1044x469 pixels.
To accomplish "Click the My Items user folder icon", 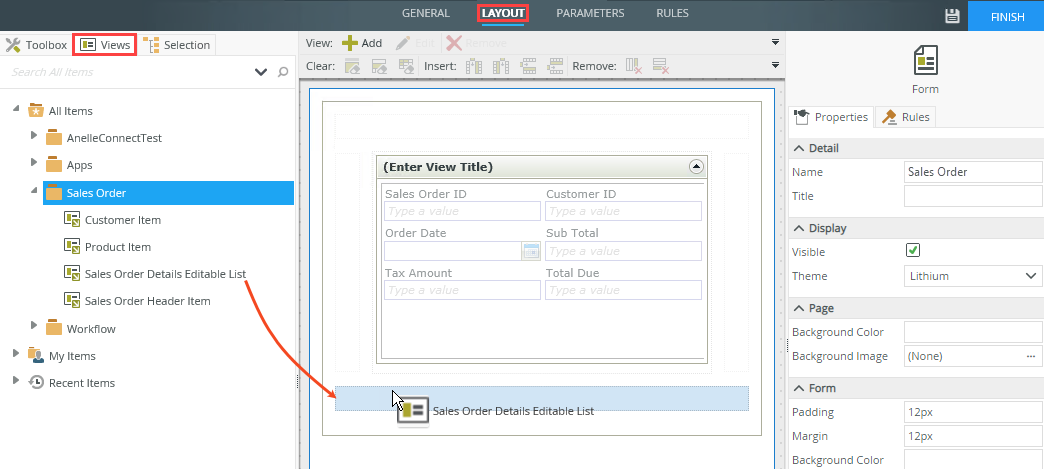I will (36, 355).
